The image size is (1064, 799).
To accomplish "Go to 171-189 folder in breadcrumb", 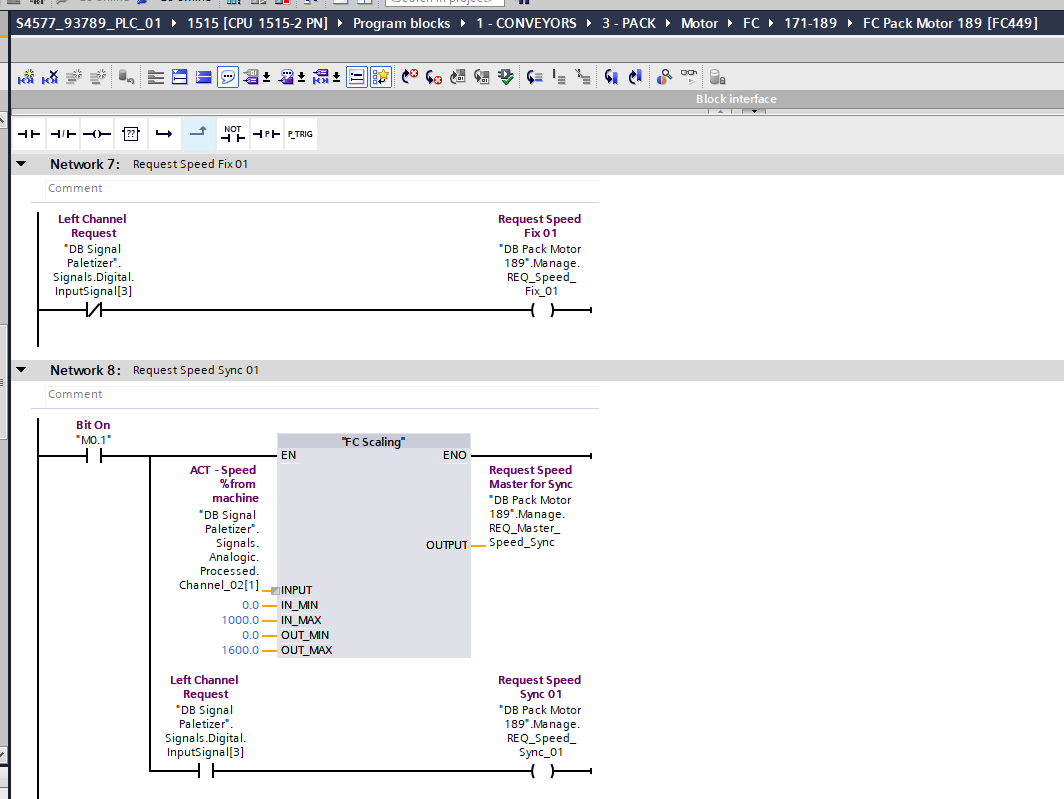I will 810,23.
